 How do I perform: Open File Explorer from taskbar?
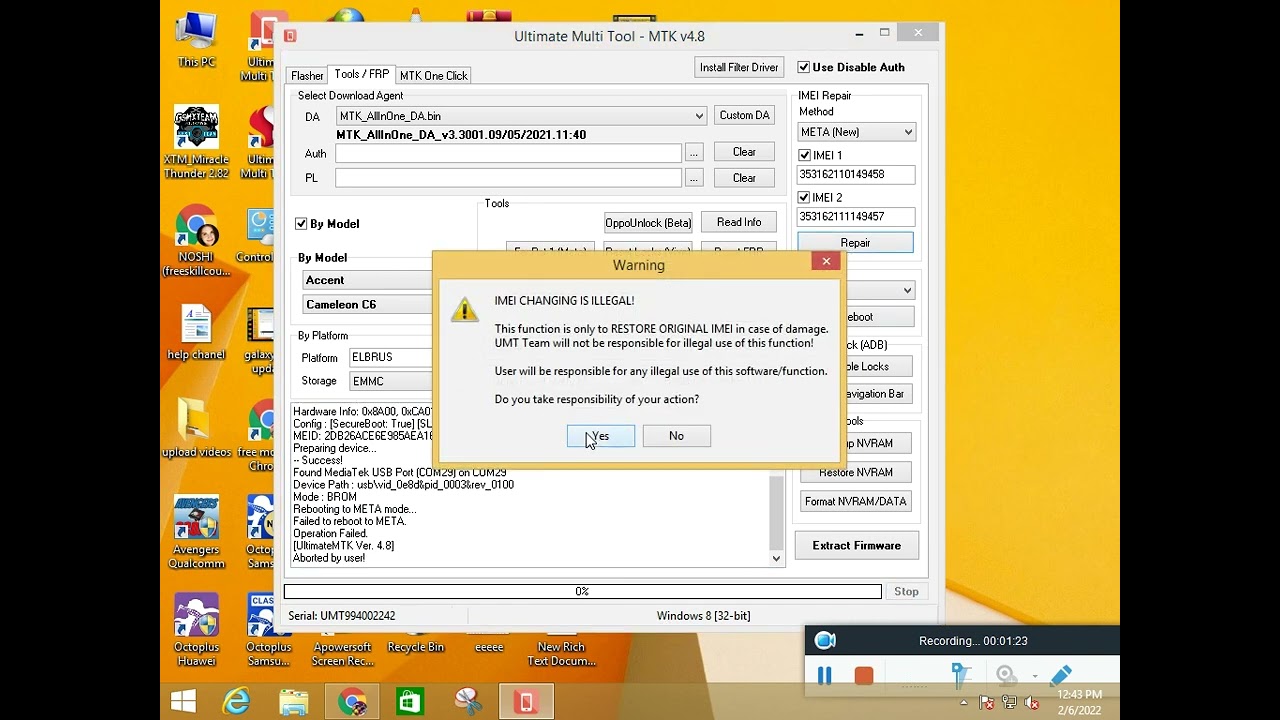click(x=294, y=701)
